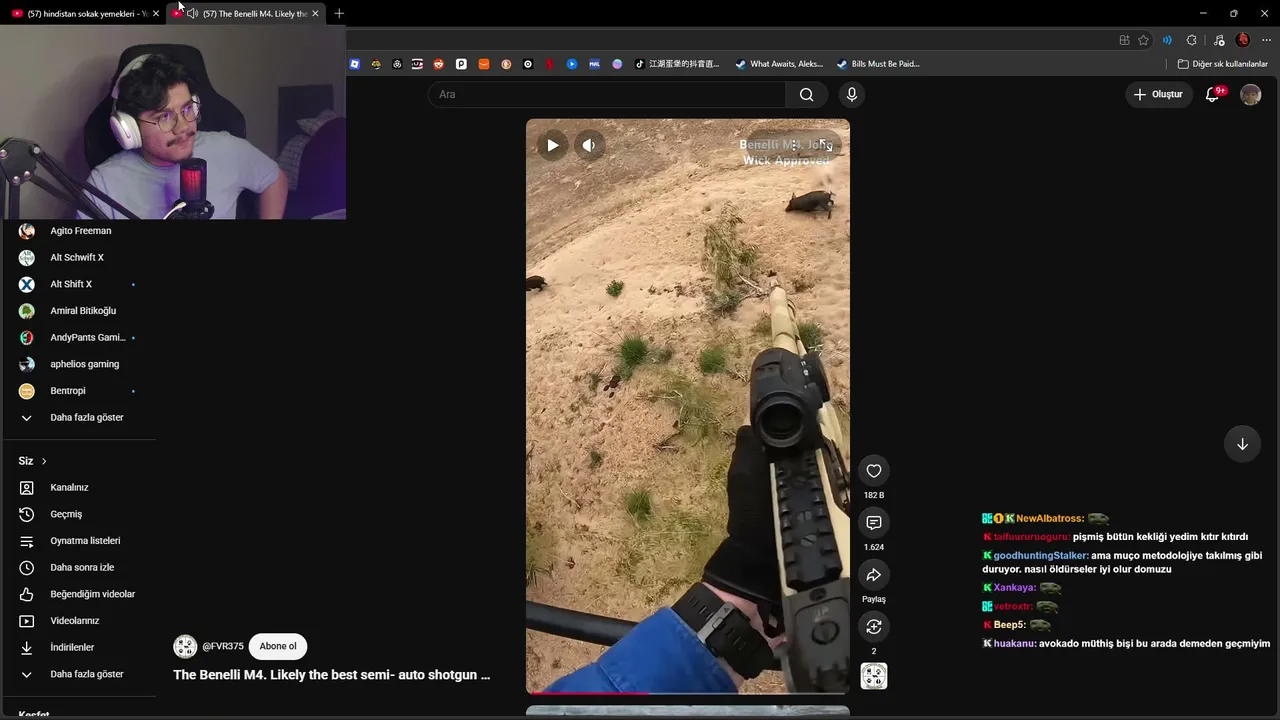Play the Benelli M4 short video
1280x720 pixels.
tap(552, 145)
